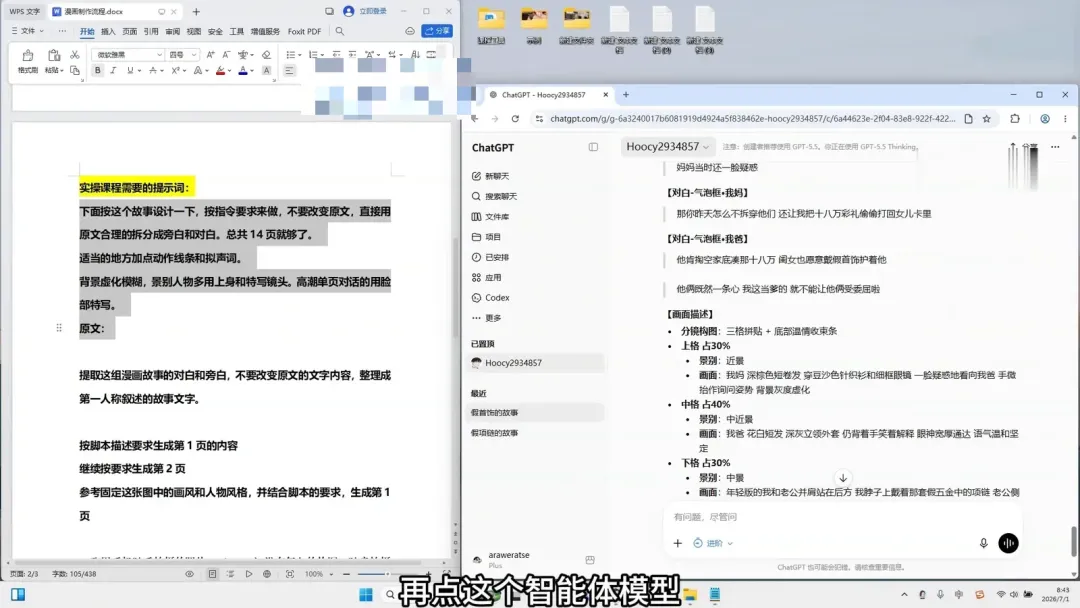Open the three-dot conversation options menu
This screenshot has width=1080, height=608.
point(1055,147)
